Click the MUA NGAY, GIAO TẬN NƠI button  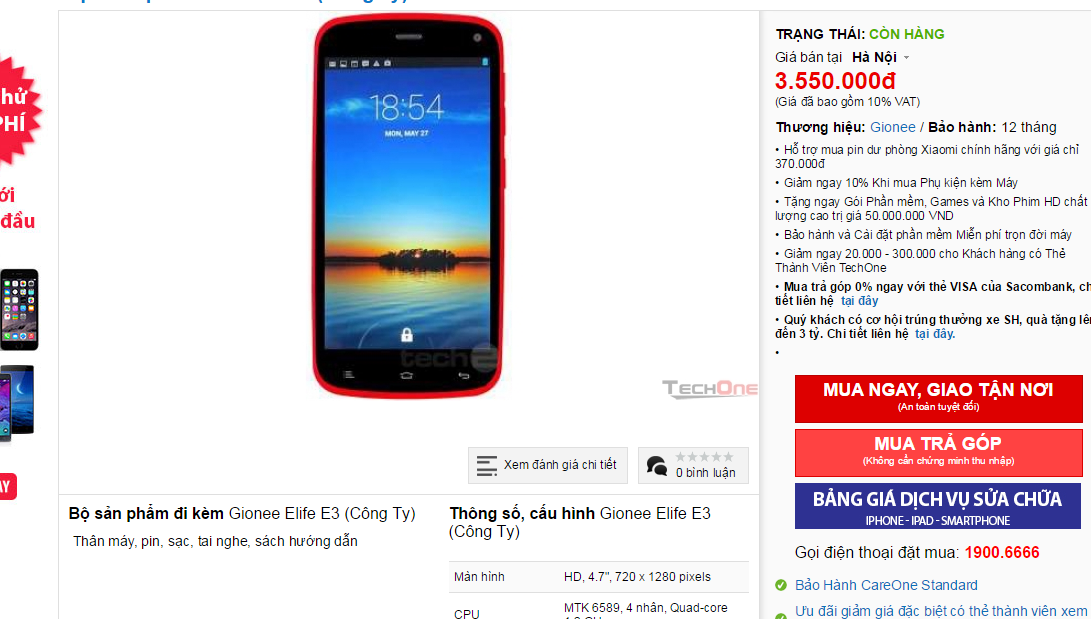[x=939, y=399]
